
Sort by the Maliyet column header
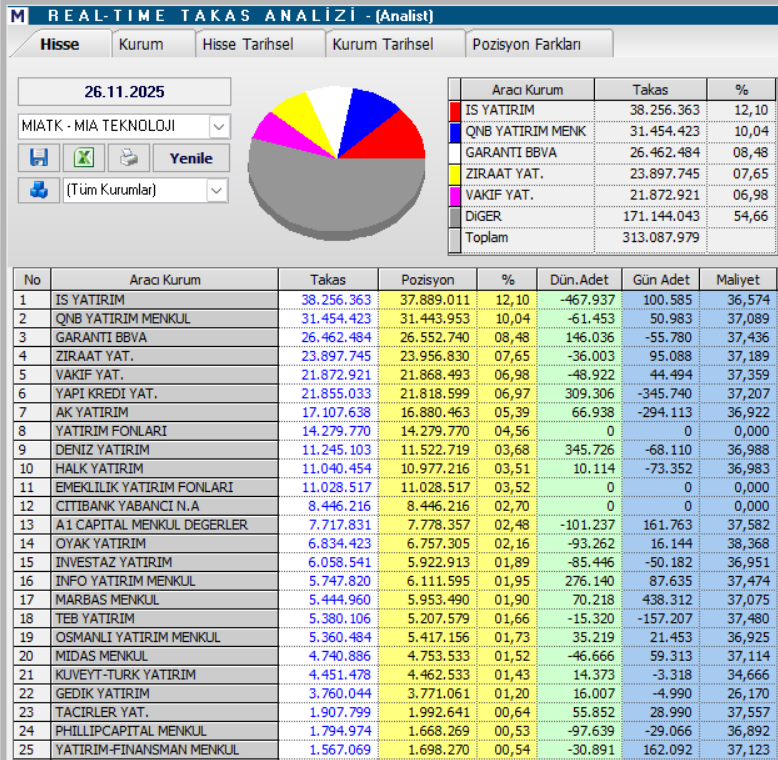pos(738,280)
